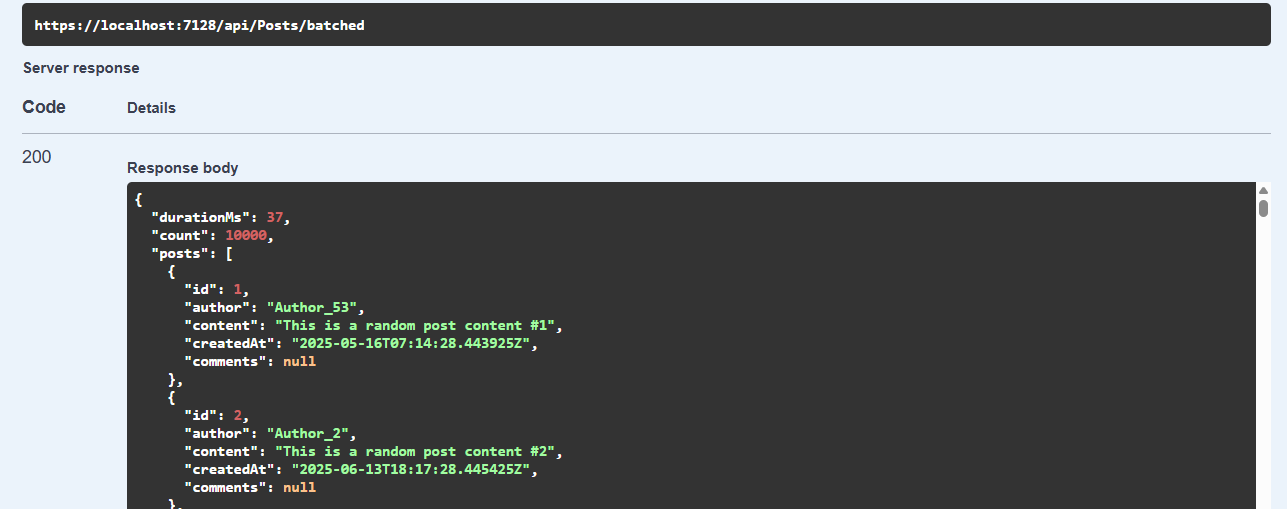Select the "Details" column header
The image size is (1287, 509).
[151, 108]
